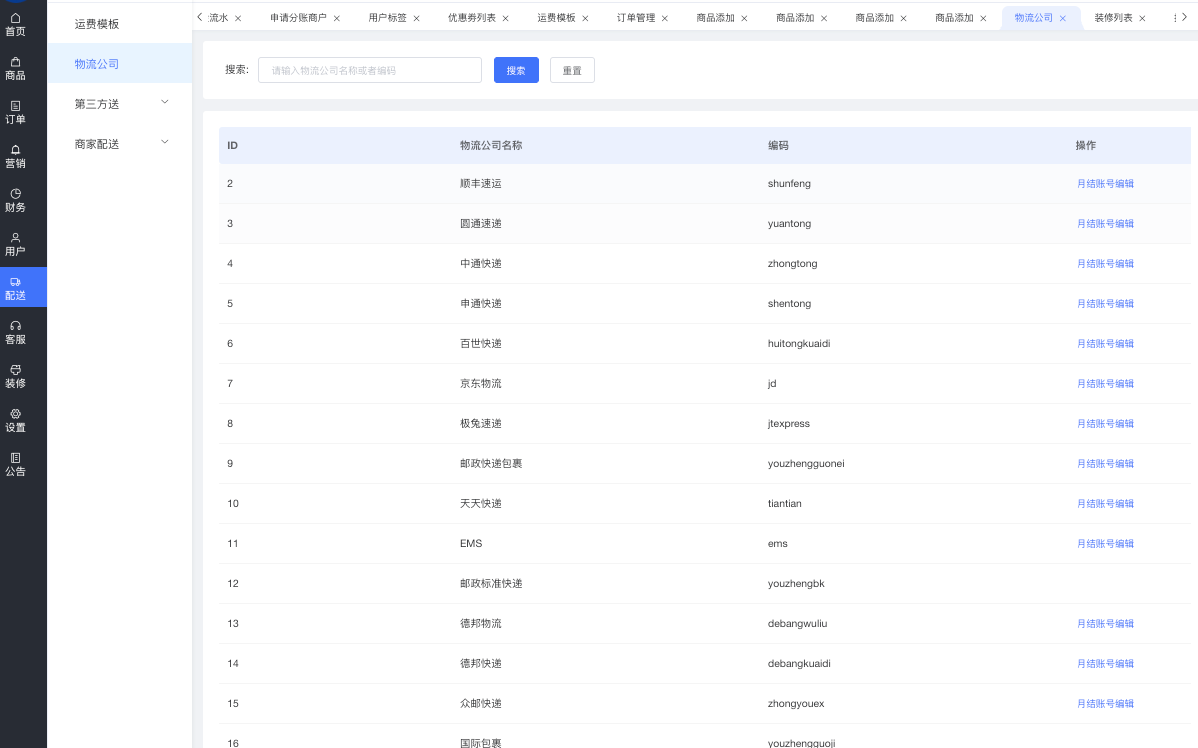Click the code cell debangwuliu
Viewport: 1198px width, 748px height.
798,623
